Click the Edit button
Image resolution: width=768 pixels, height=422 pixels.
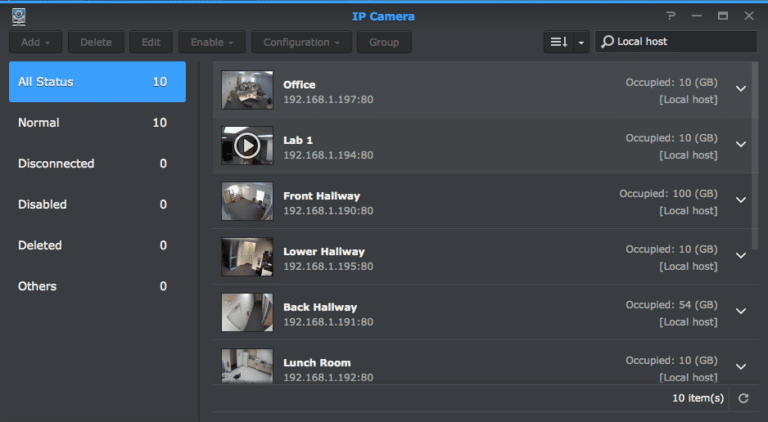click(151, 42)
